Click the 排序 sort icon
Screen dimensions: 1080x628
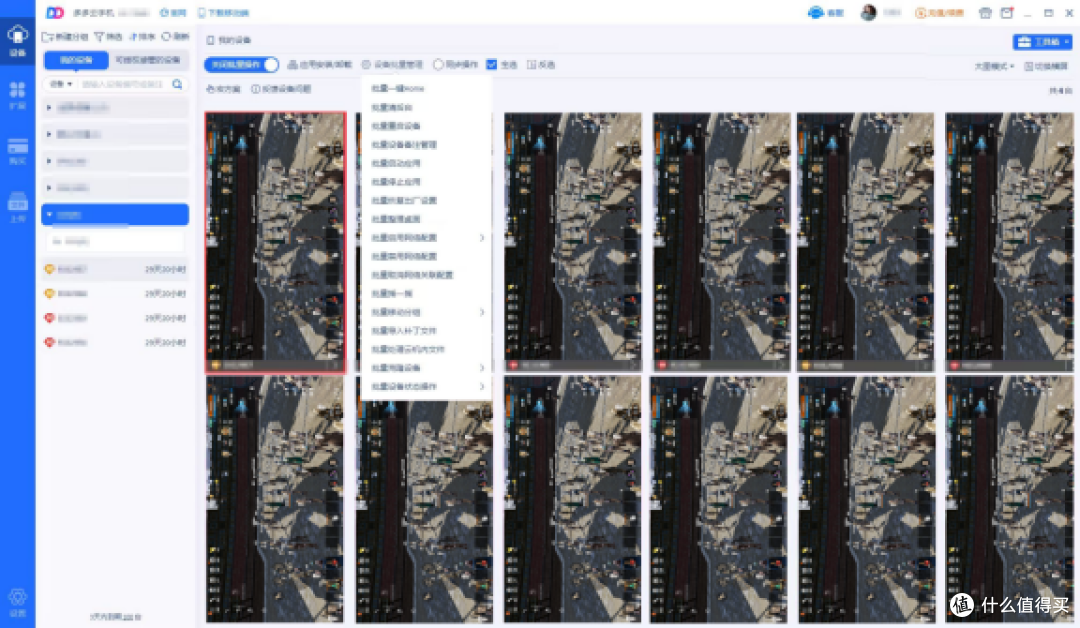(133, 36)
